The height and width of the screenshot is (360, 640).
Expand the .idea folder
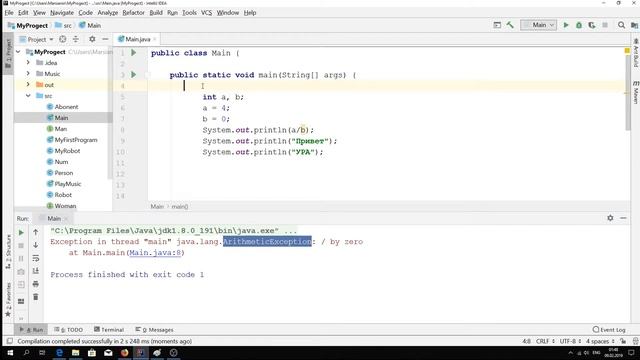coord(28,63)
